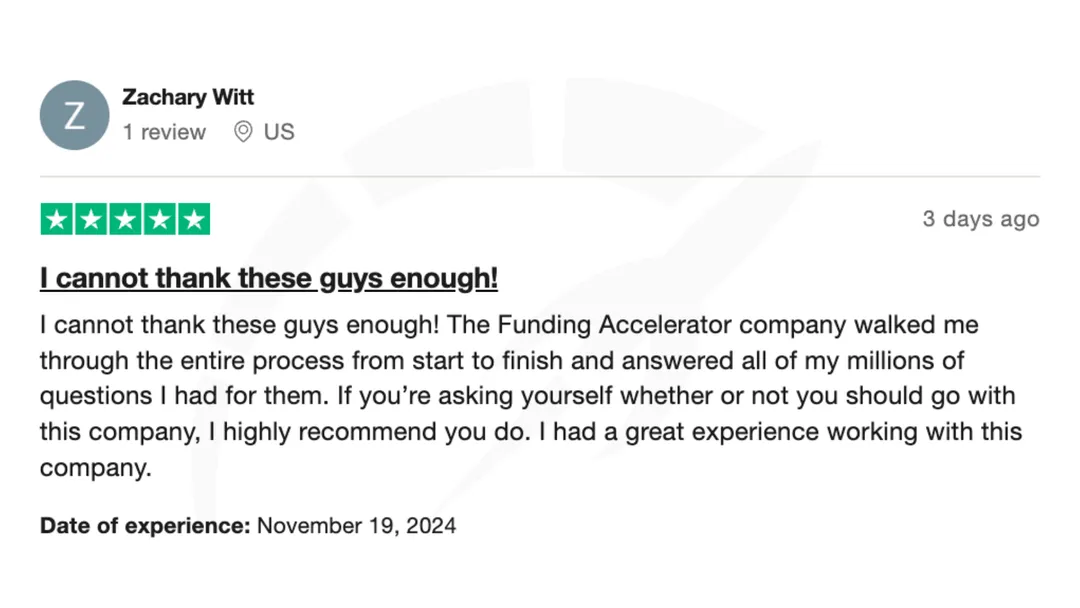Open the 'I cannot thank these guys enough!' title link
The image size is (1080, 608).
(x=269, y=278)
